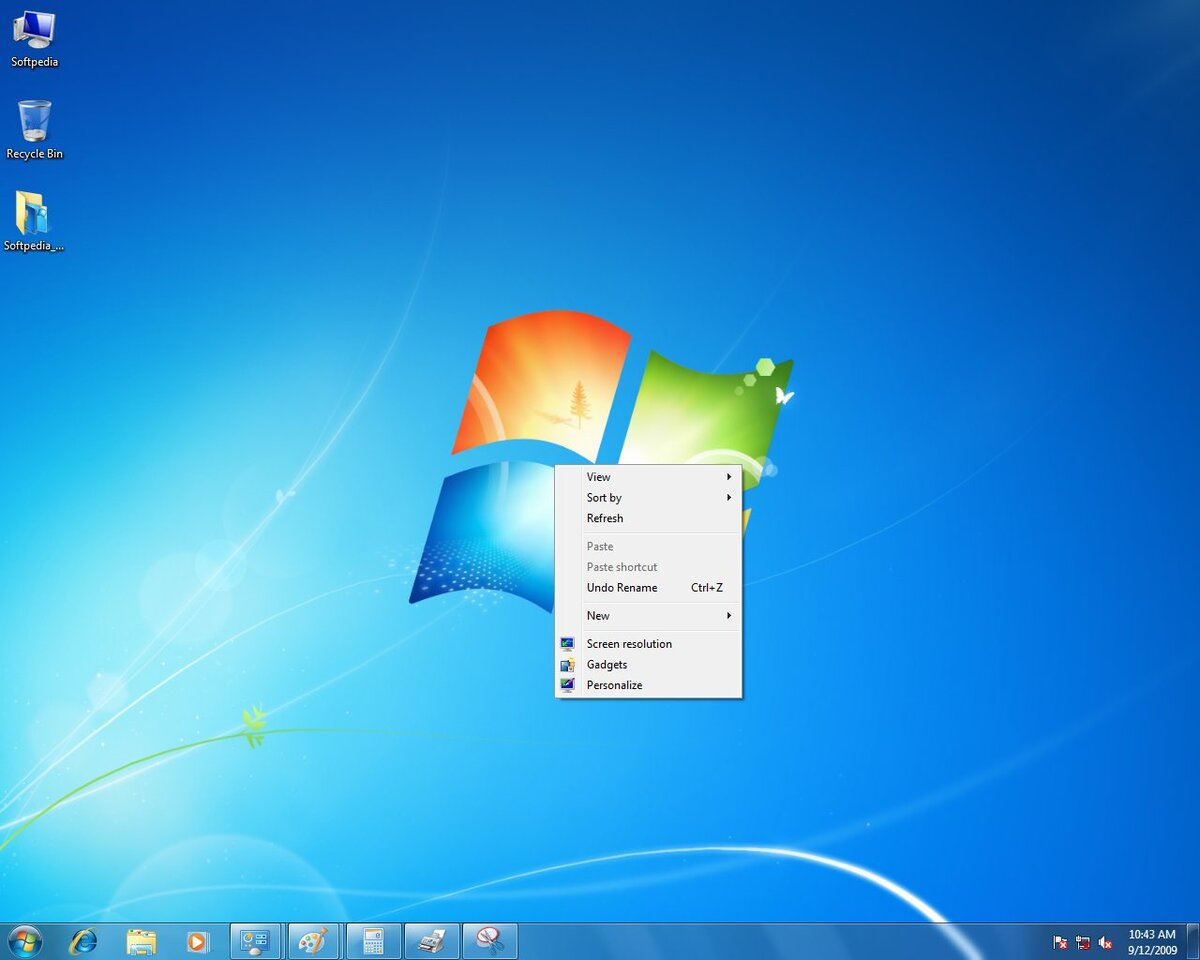Open the Calculator taskbar button
This screenshot has width=1200, height=960.
[373, 941]
